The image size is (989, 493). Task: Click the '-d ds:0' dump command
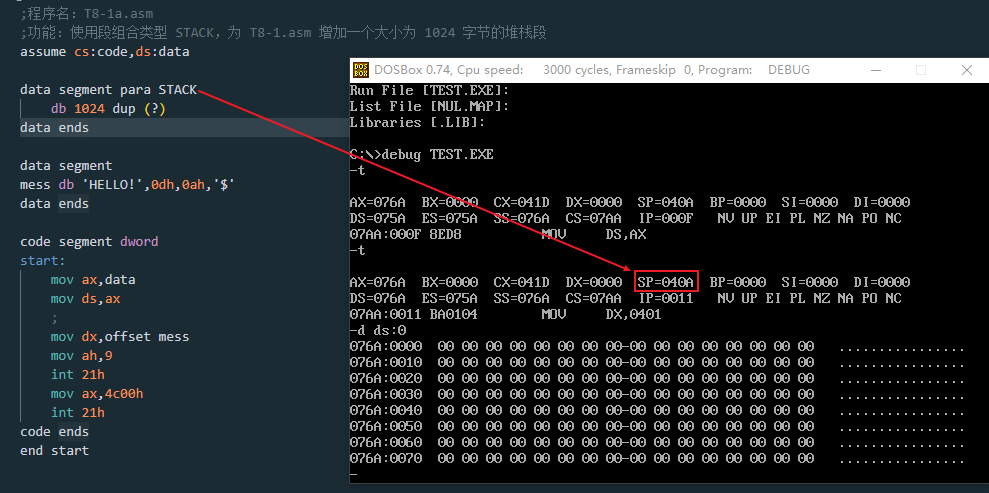(377, 330)
